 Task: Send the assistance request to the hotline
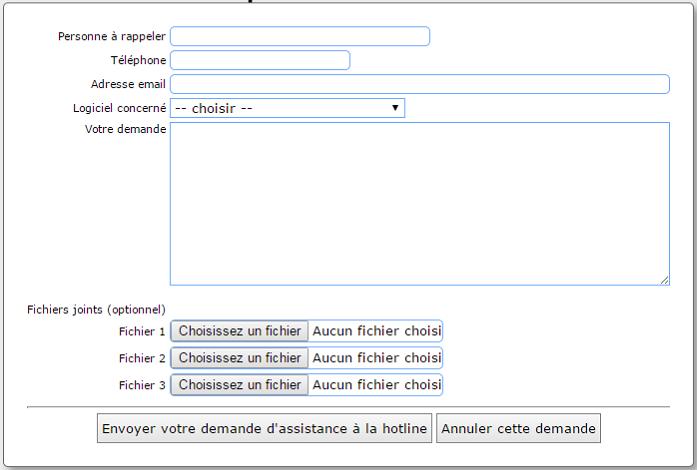pos(265,429)
